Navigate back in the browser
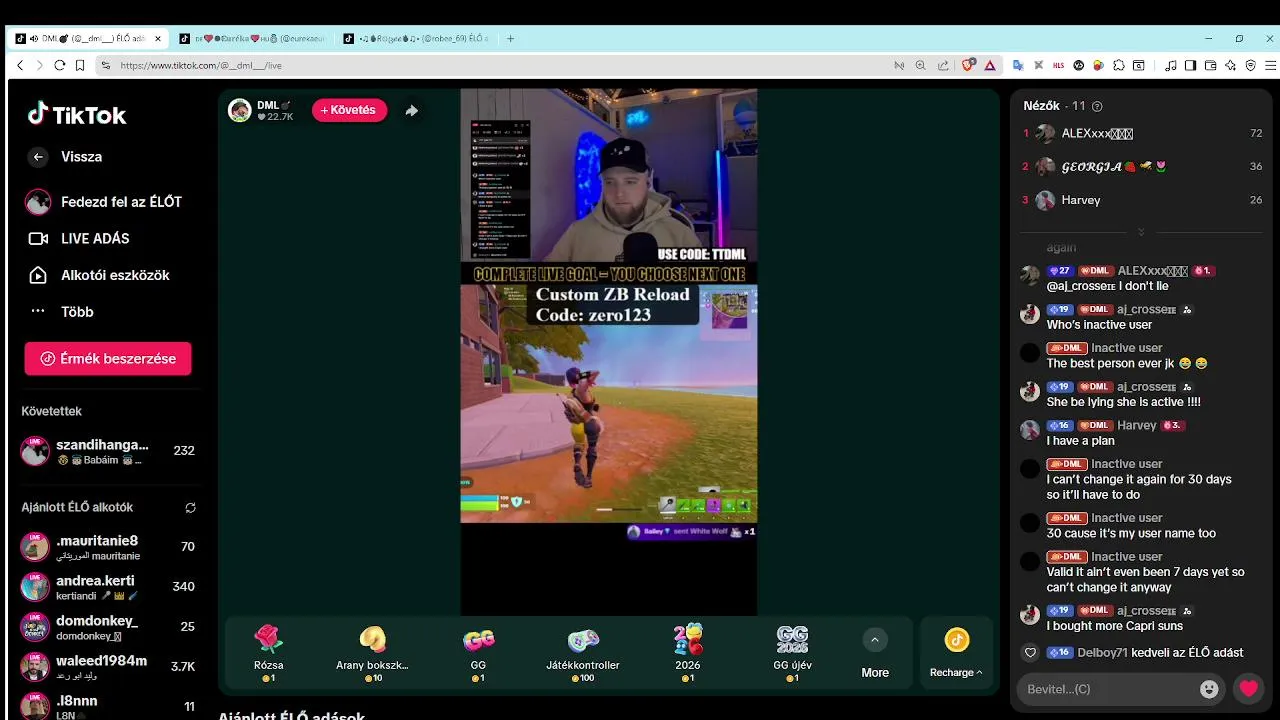 click(19, 65)
